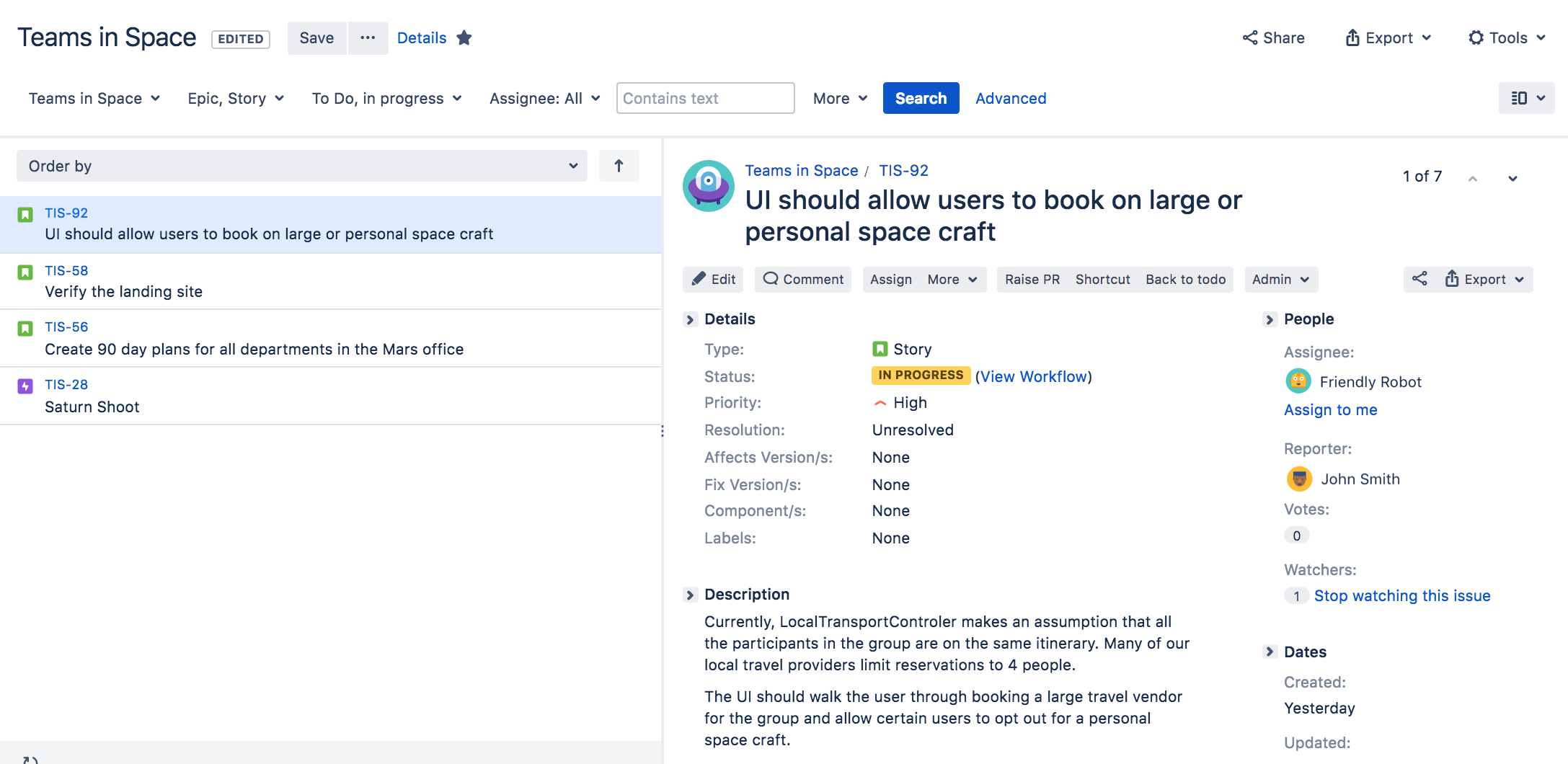Open the filter ellipsis options menu
1568x764 pixels.
[368, 37]
